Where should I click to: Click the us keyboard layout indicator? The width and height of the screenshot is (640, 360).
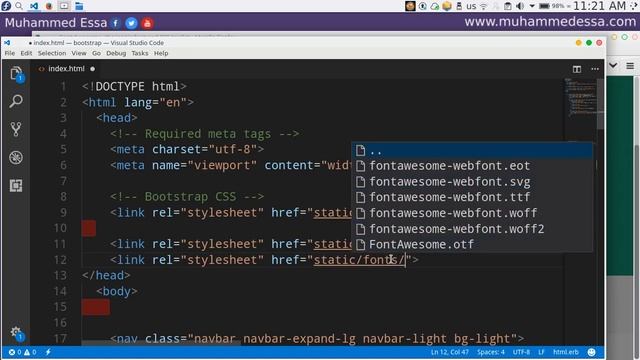point(471,6)
